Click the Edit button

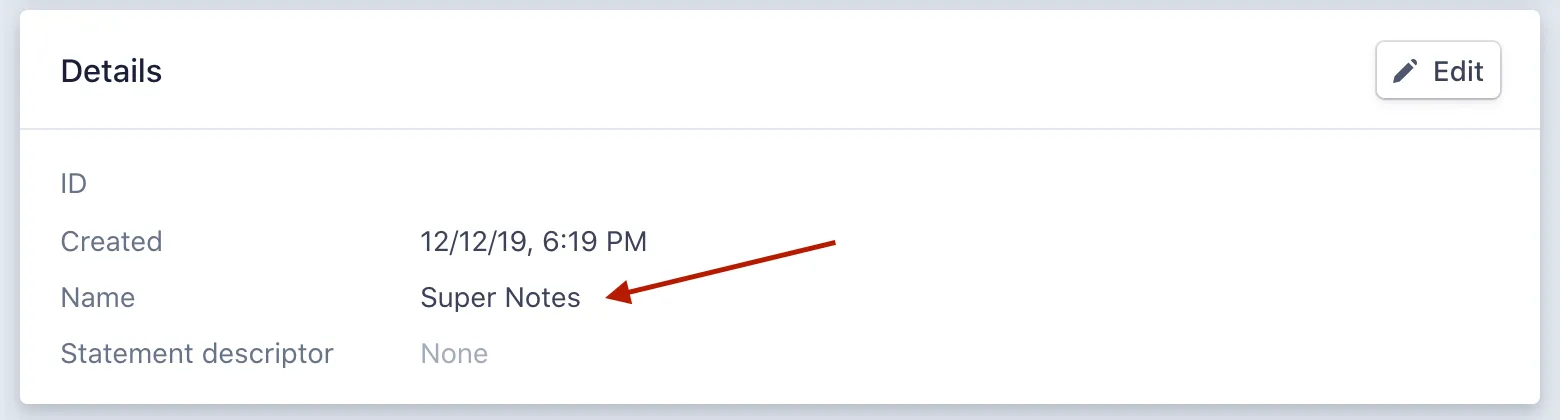(1438, 71)
